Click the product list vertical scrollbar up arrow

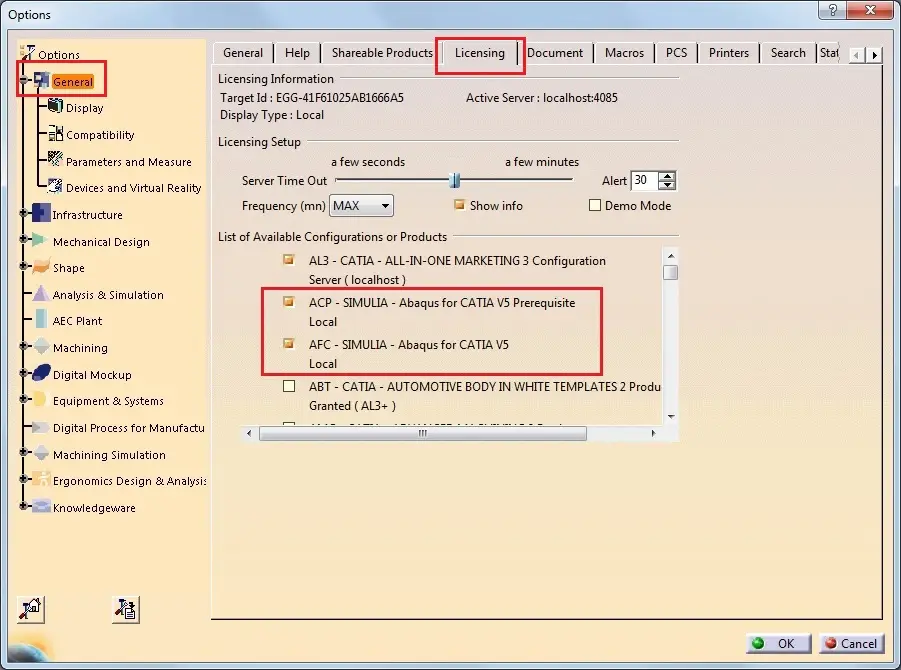coord(671,256)
